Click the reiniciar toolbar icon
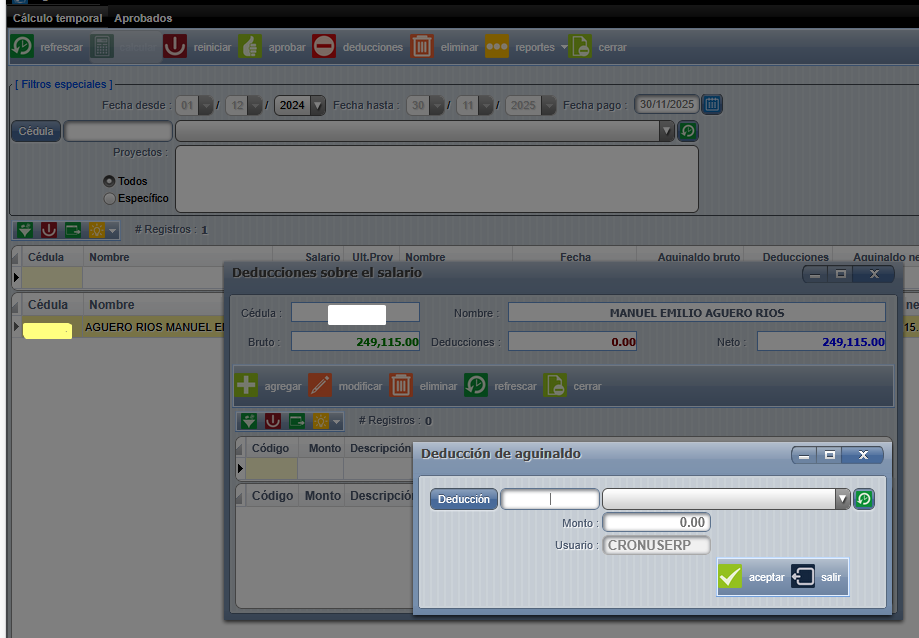 click(175, 47)
